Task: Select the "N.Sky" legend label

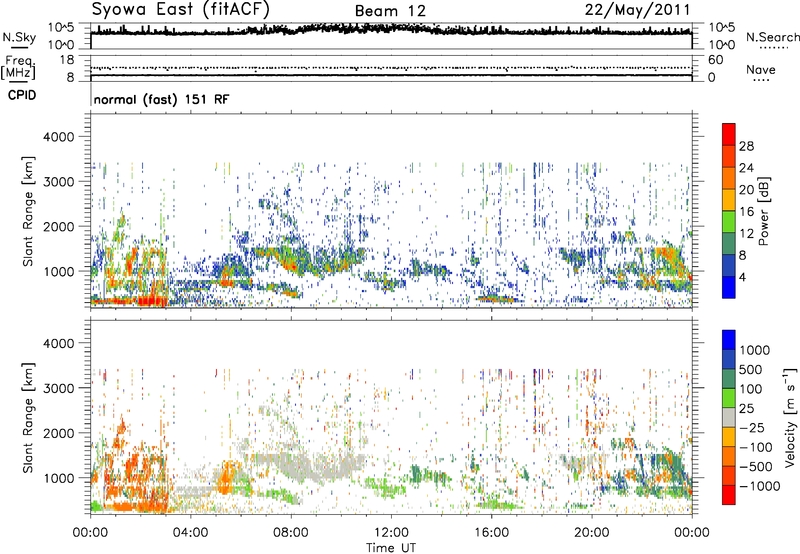Action: point(19,37)
